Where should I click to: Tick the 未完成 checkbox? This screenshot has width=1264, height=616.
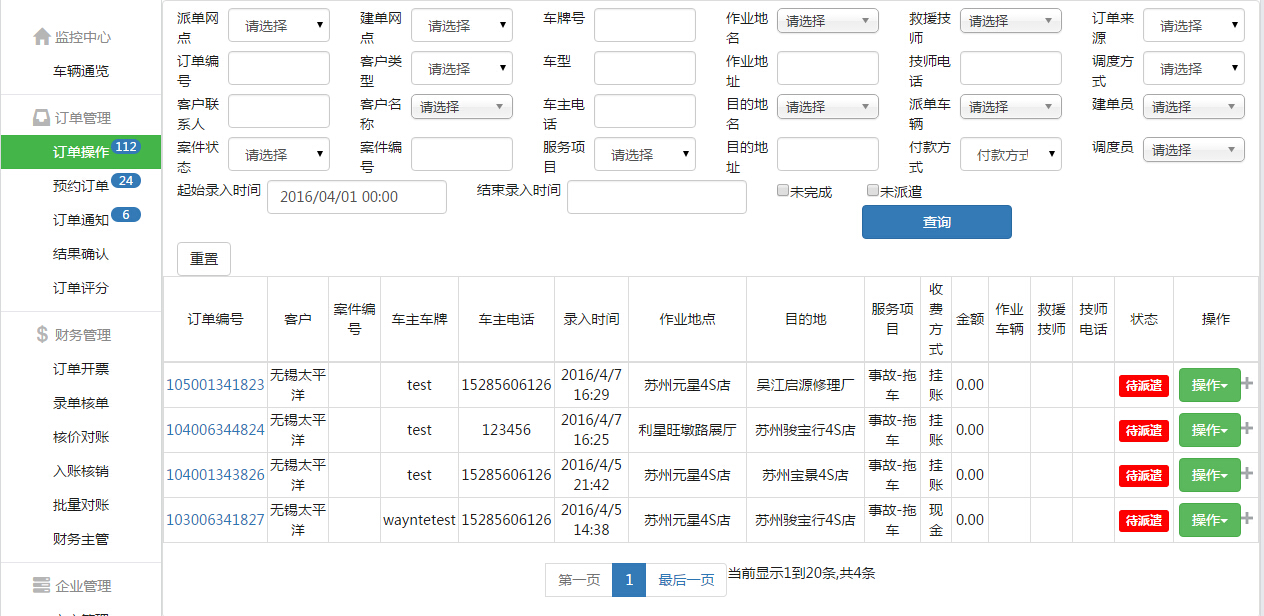click(783, 191)
